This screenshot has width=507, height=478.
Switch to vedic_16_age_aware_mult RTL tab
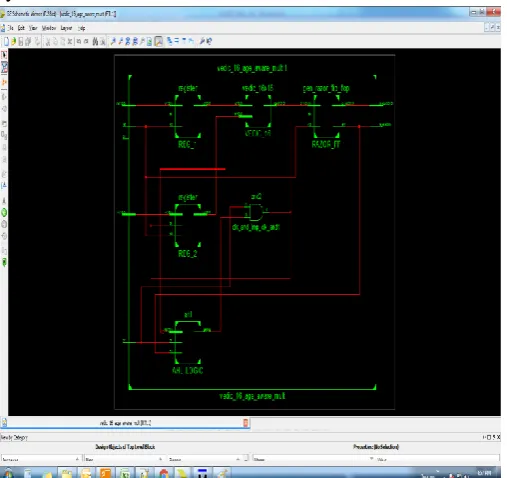[x=125, y=423]
